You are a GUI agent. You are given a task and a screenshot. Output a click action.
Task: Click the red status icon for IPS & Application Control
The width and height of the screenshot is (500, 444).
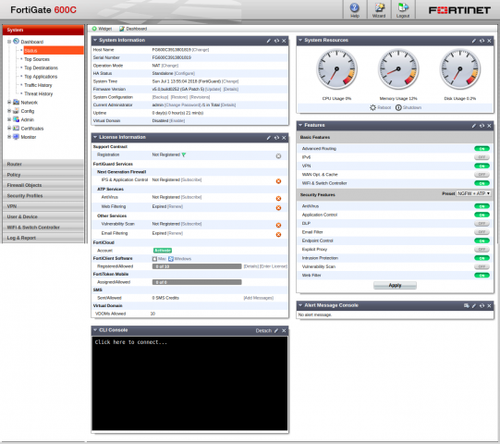(x=278, y=181)
